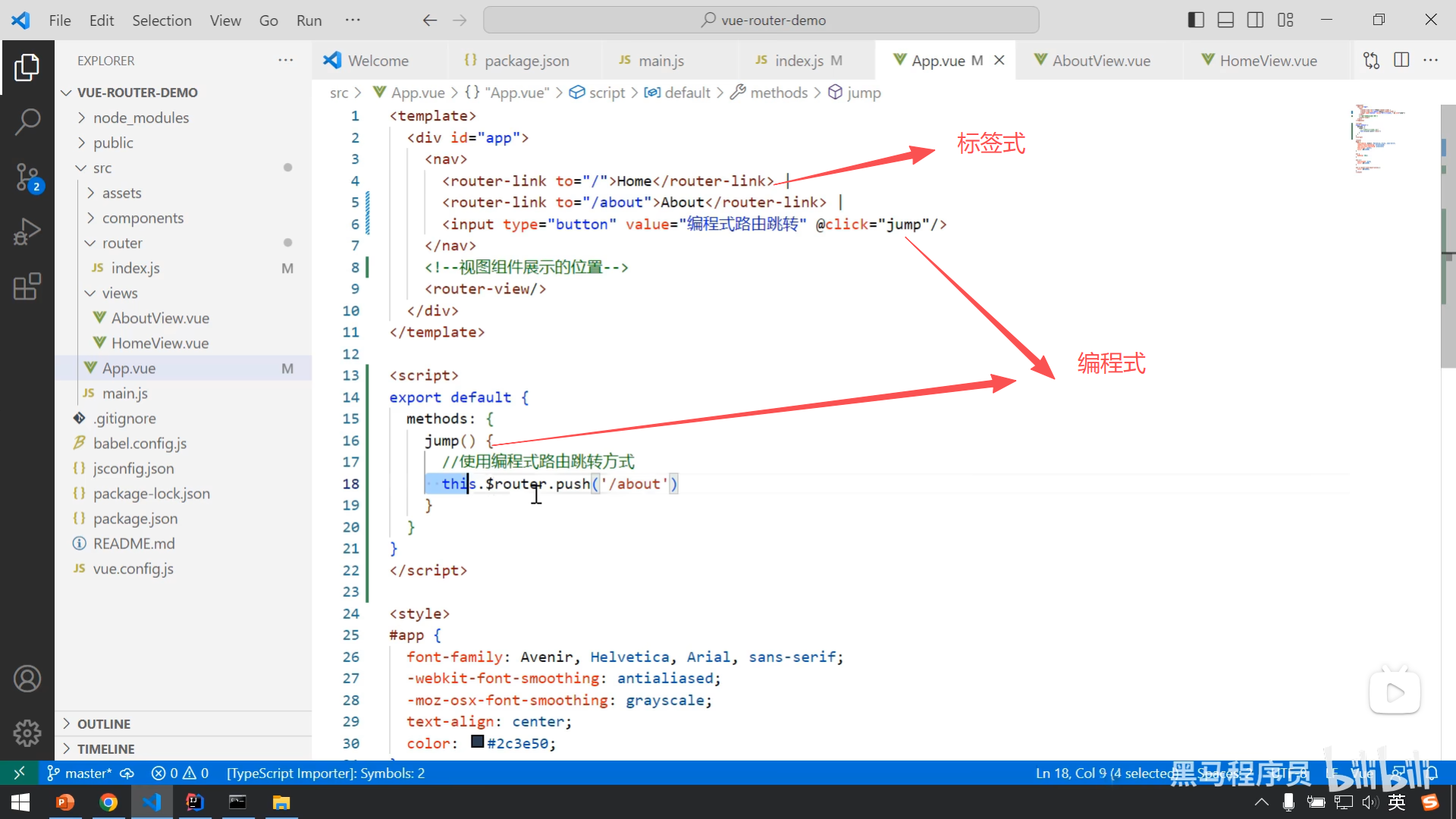Screen dimensions: 1456x819
Task: Click the Accounts icon in activity bar
Action: click(27, 679)
